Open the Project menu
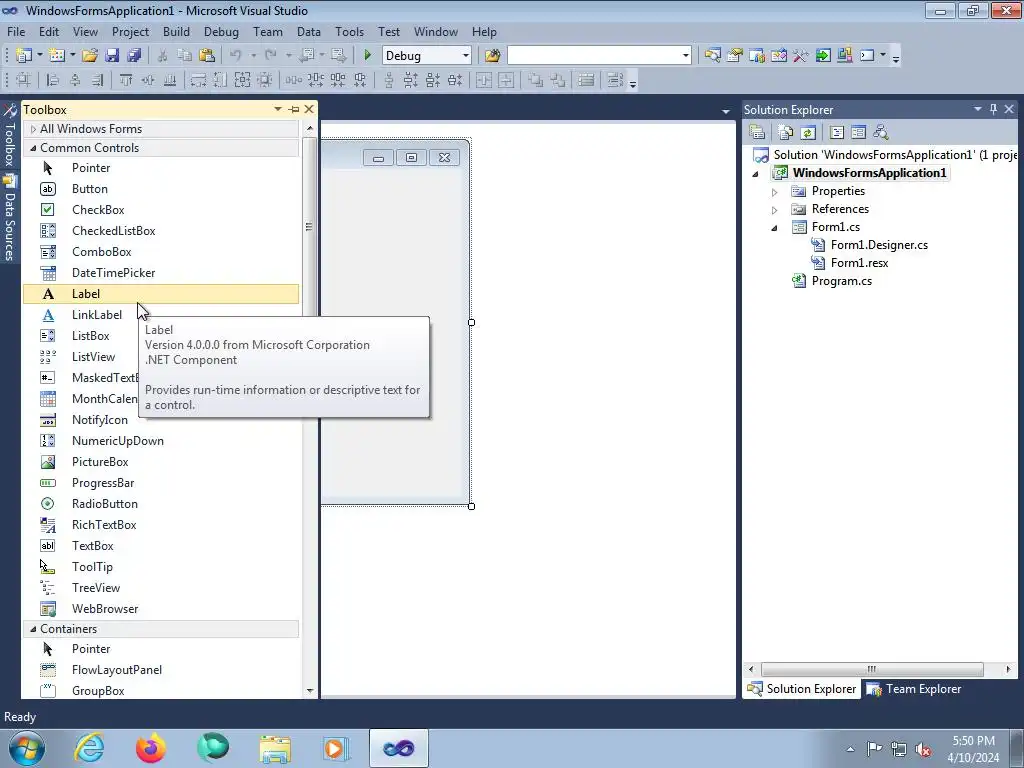Image resolution: width=1024 pixels, height=768 pixels. click(130, 31)
